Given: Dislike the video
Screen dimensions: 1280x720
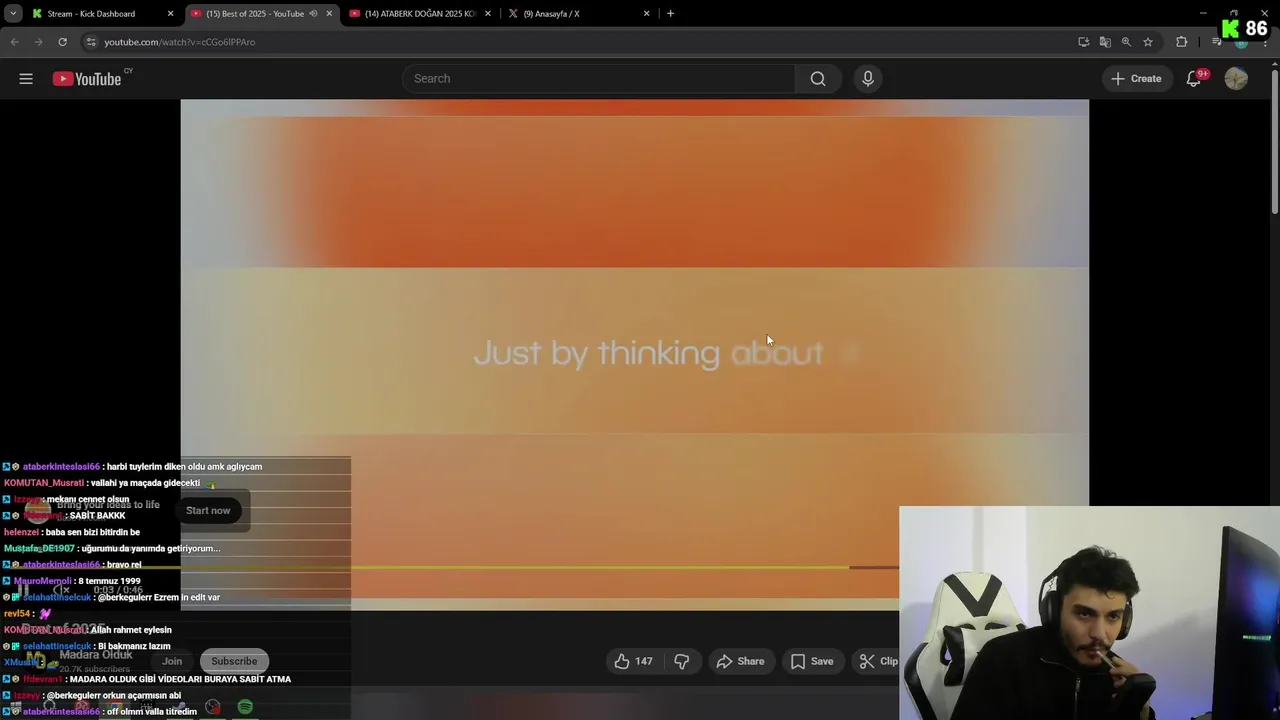Looking at the screenshot, I should pyautogui.click(x=682, y=661).
